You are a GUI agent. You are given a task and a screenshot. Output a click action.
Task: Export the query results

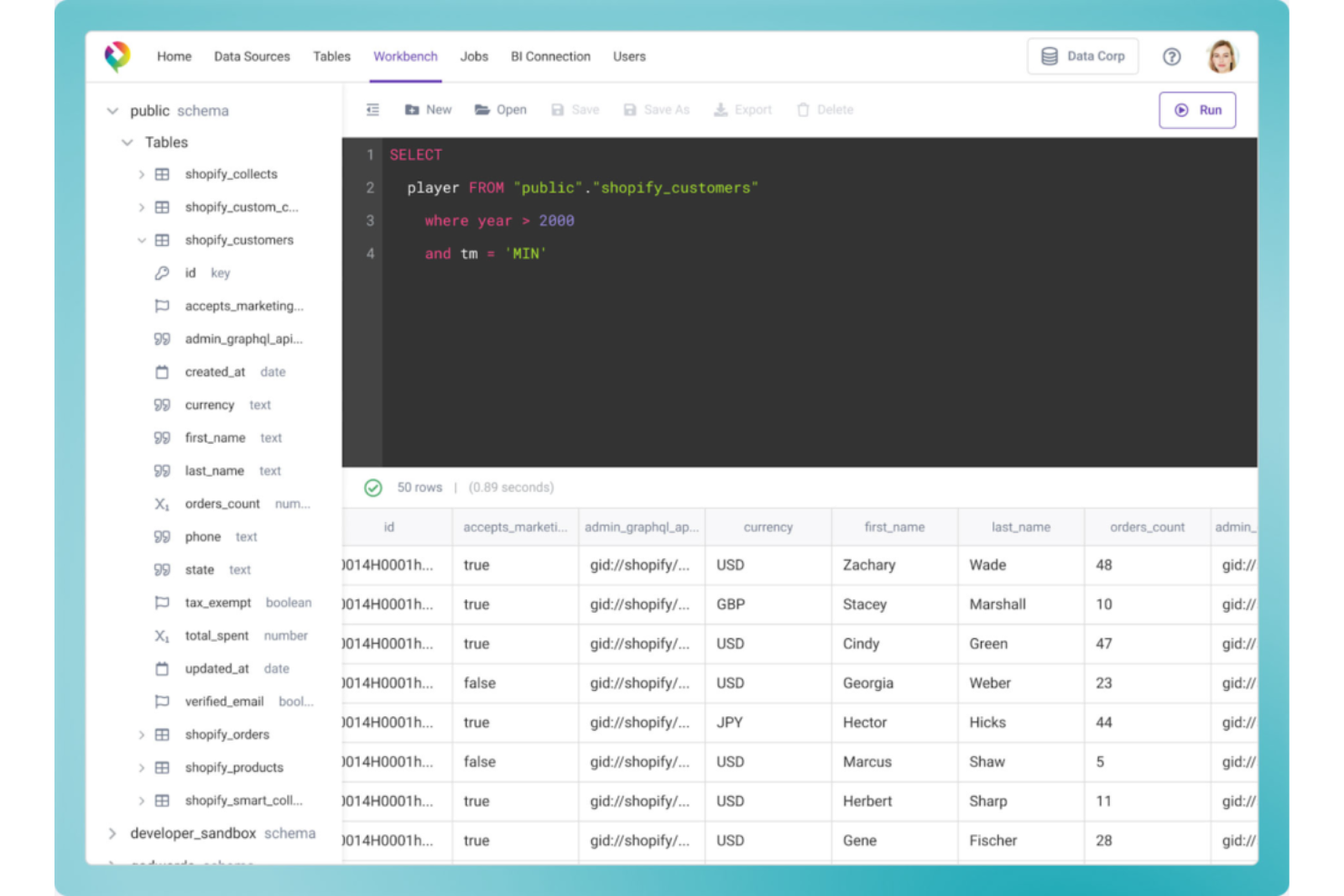[x=743, y=110]
